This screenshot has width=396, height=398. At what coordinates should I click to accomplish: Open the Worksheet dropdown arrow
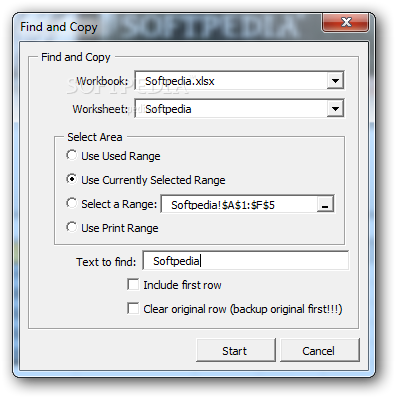tap(335, 109)
